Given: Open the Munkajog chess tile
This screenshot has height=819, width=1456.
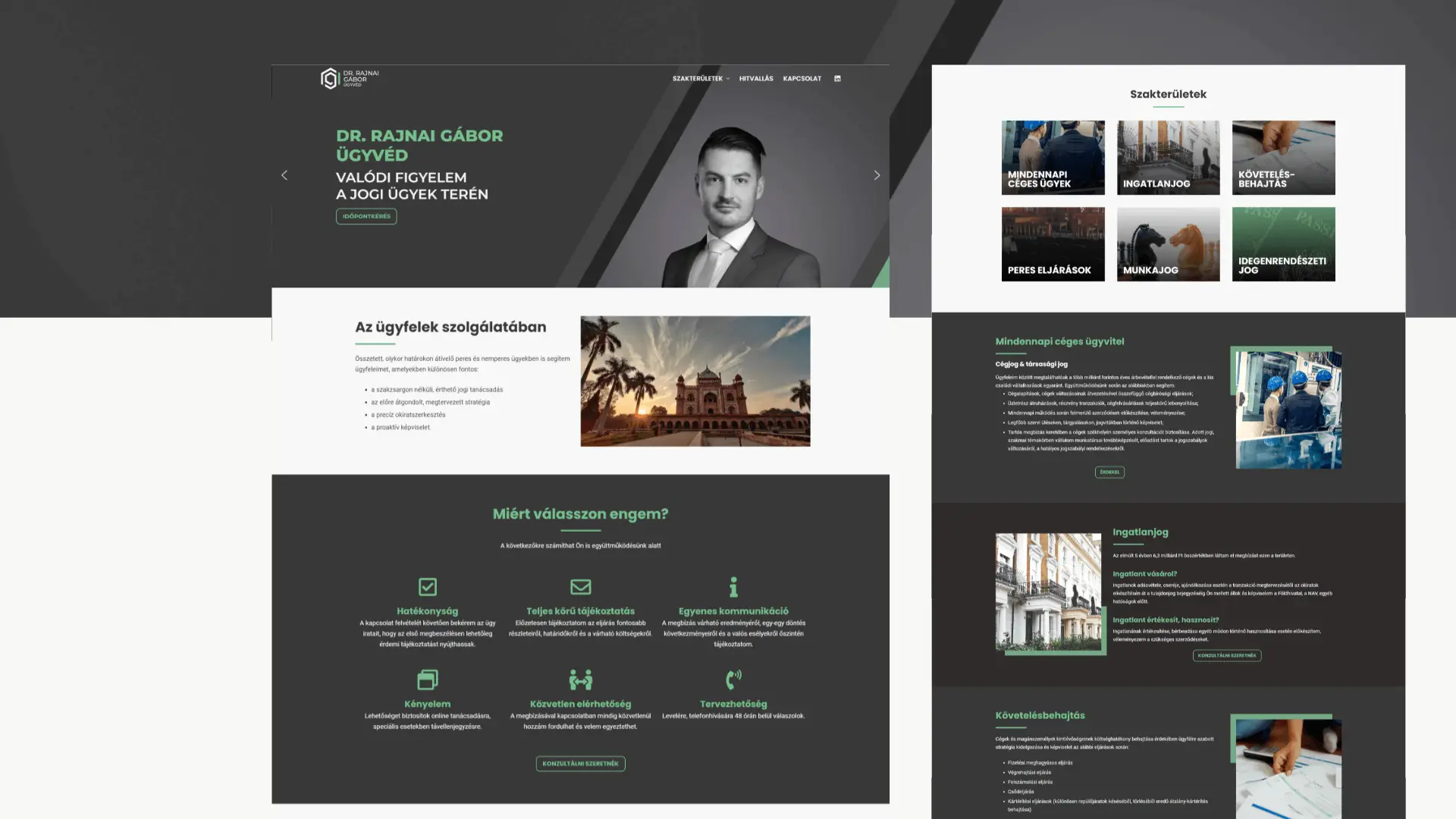Looking at the screenshot, I should point(1168,244).
